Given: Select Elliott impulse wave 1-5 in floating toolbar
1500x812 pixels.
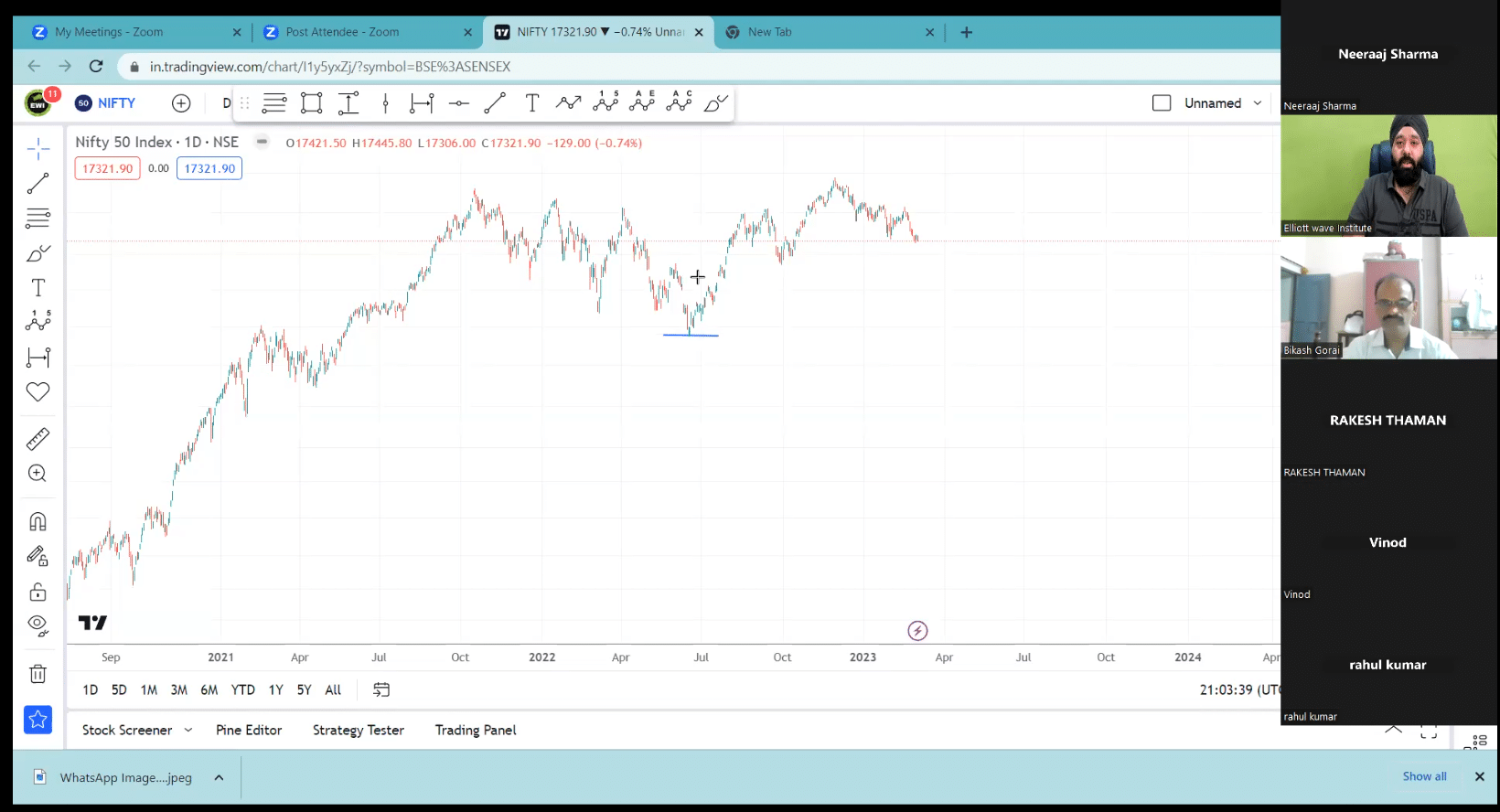Looking at the screenshot, I should (605, 102).
